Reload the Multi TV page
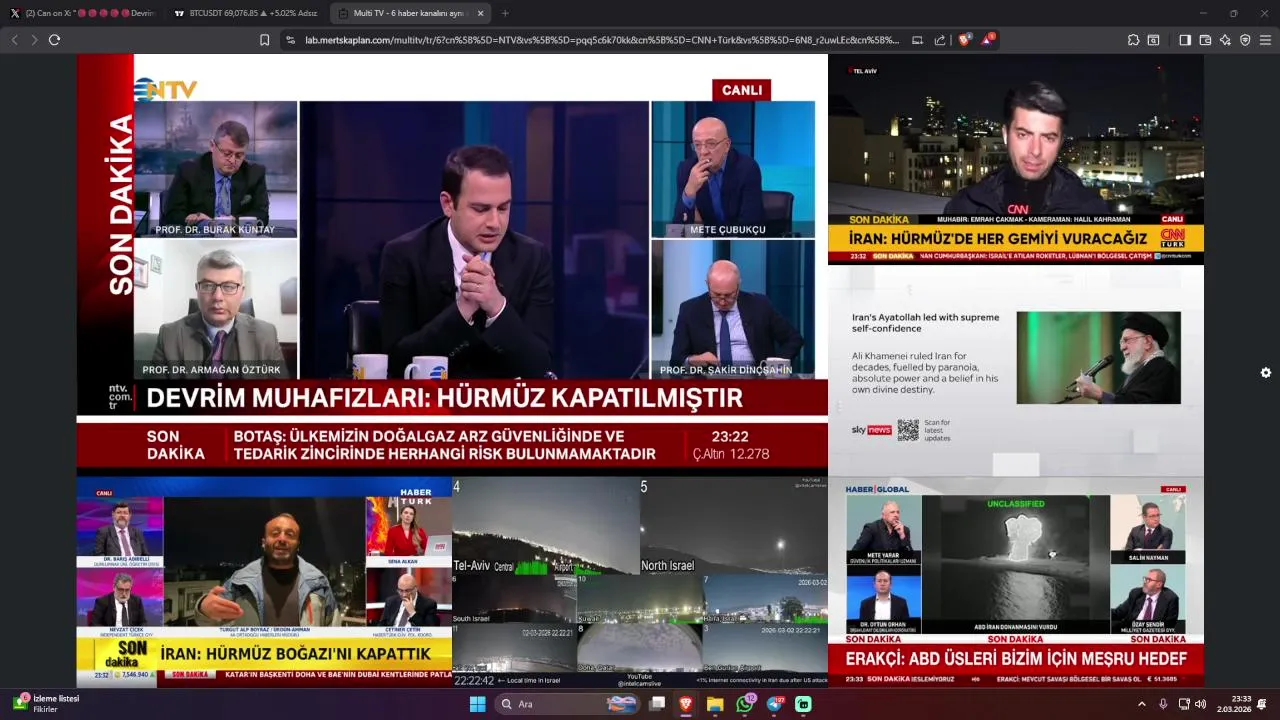1280x720 pixels. click(x=54, y=40)
